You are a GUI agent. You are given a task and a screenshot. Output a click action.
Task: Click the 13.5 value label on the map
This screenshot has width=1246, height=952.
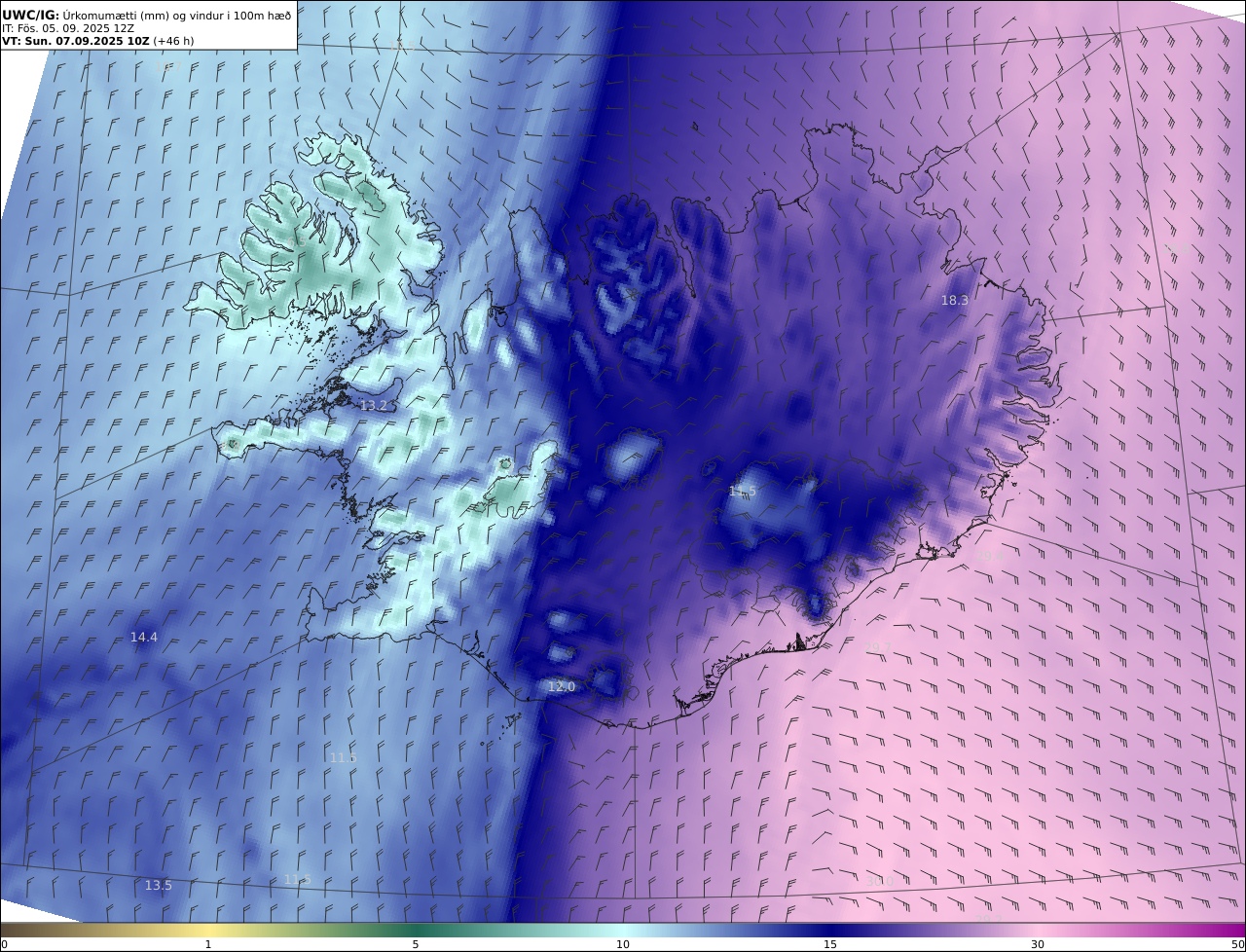tap(158, 886)
